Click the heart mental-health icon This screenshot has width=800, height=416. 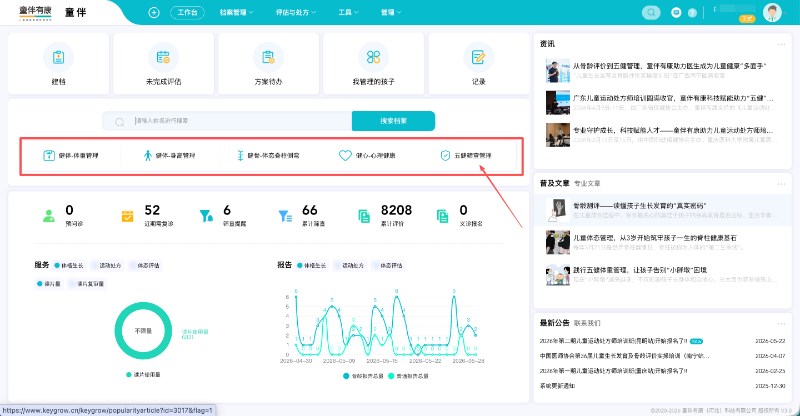tap(345, 155)
